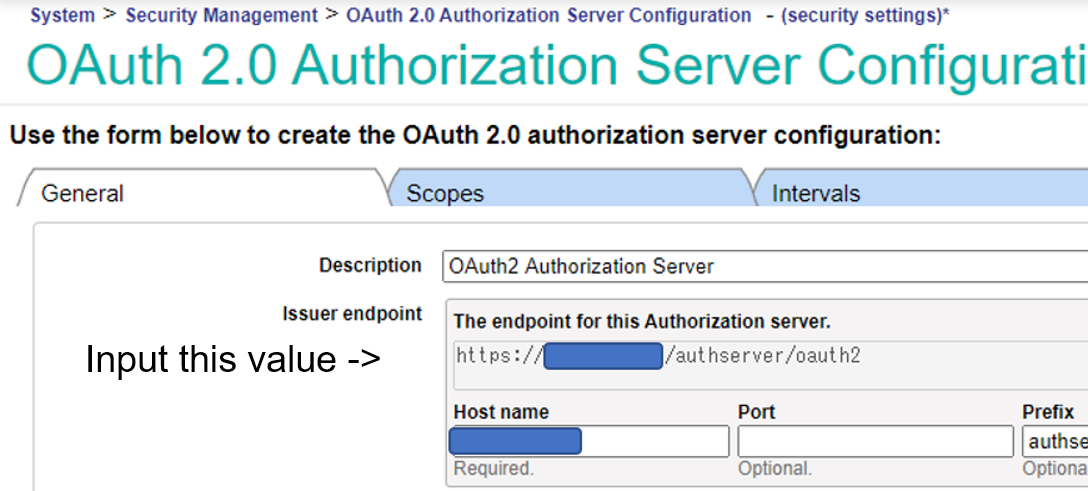Switch to the Scopes tab
Viewport: 1088px width, 491px height.
pos(445,193)
